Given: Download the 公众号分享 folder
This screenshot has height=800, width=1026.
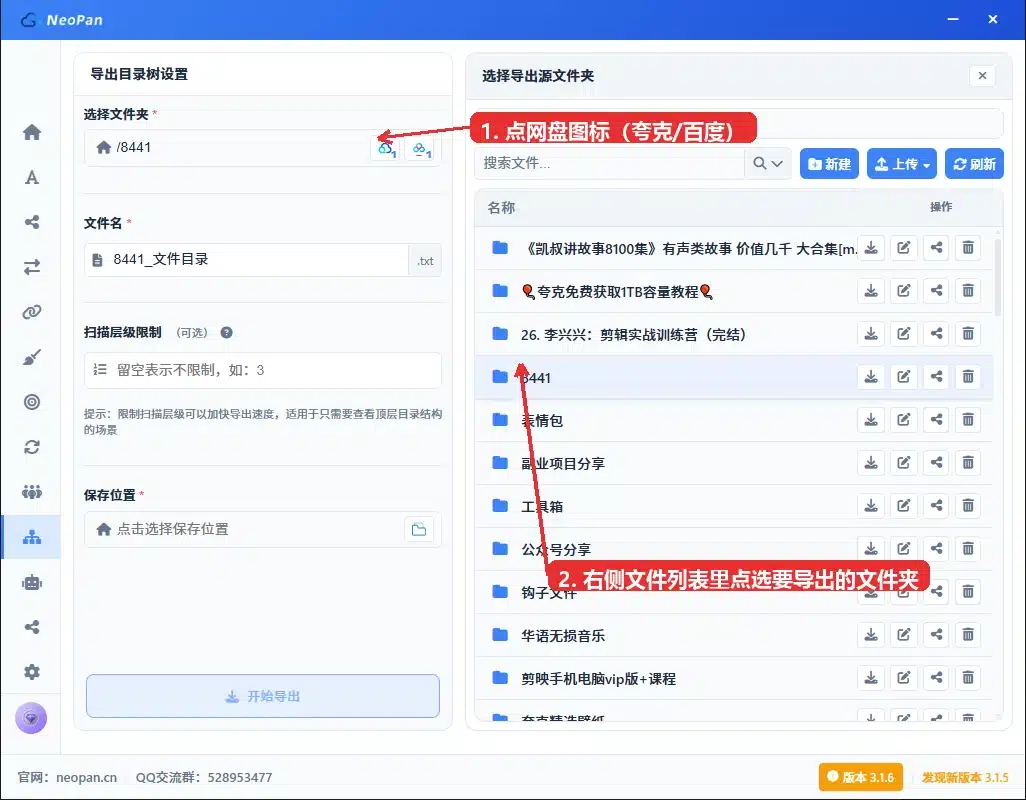Looking at the screenshot, I should click(871, 549).
